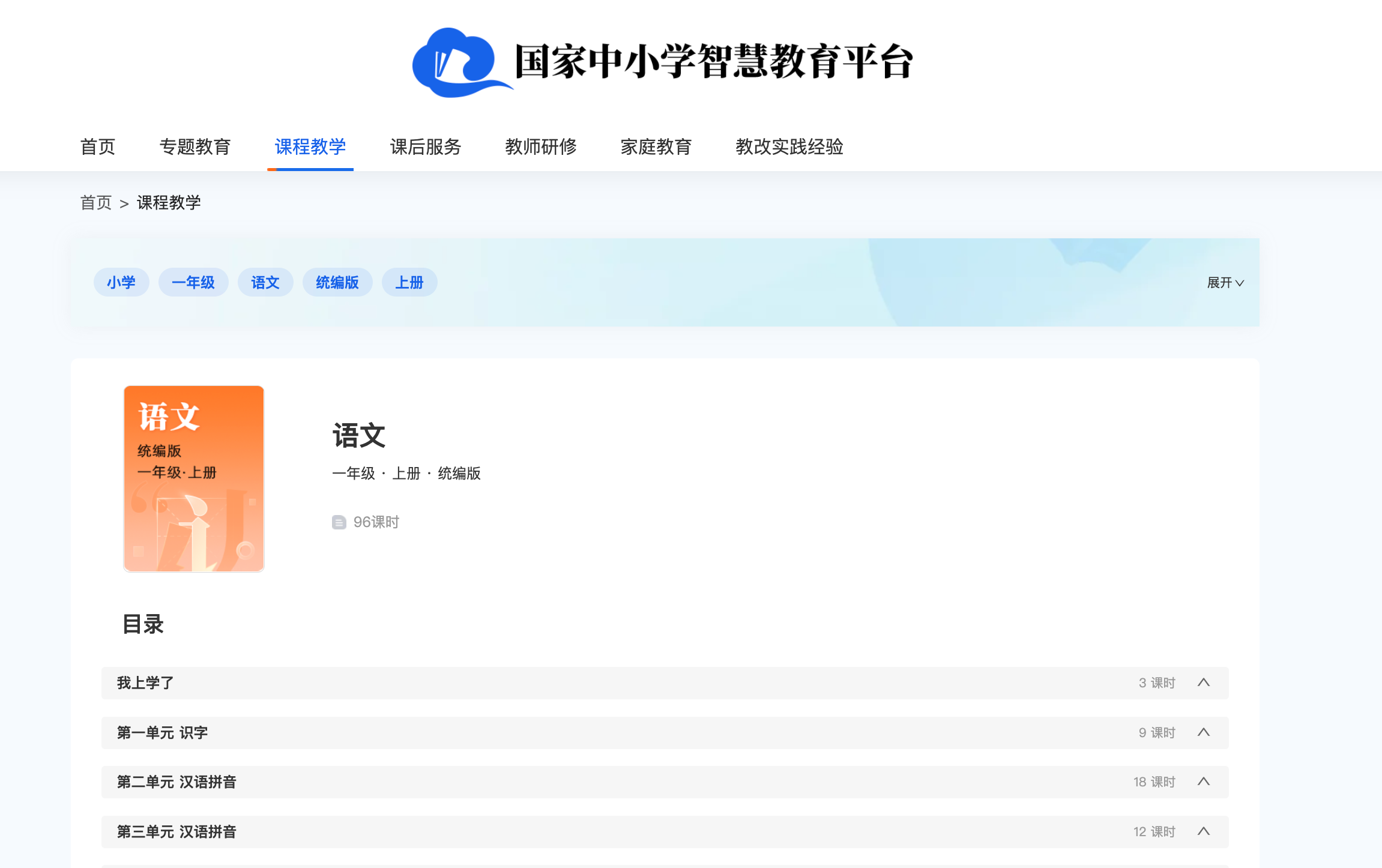Click 首页 breadcrumb link
Viewport: 1382px width, 868px height.
coord(96,203)
